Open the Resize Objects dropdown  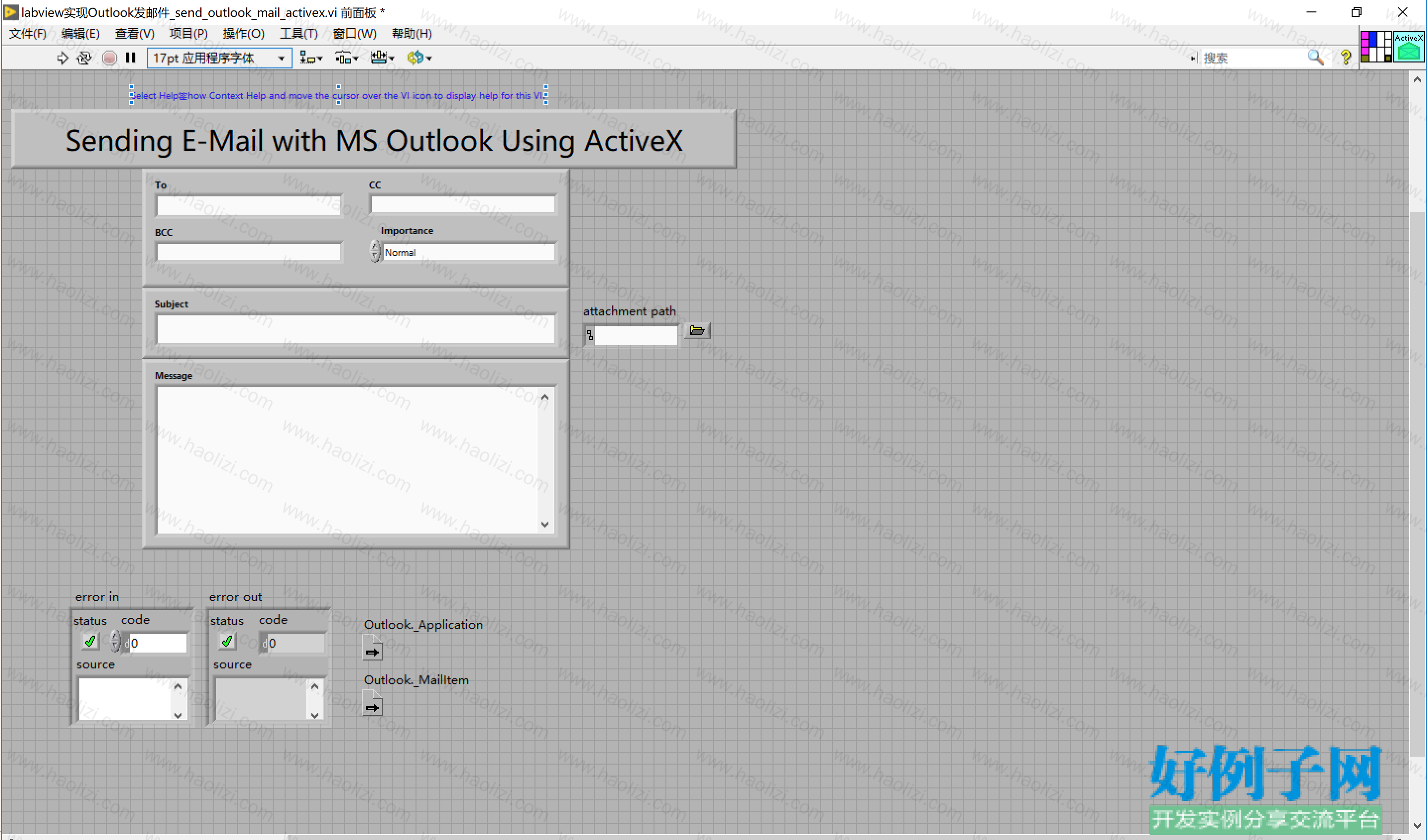coord(382,58)
